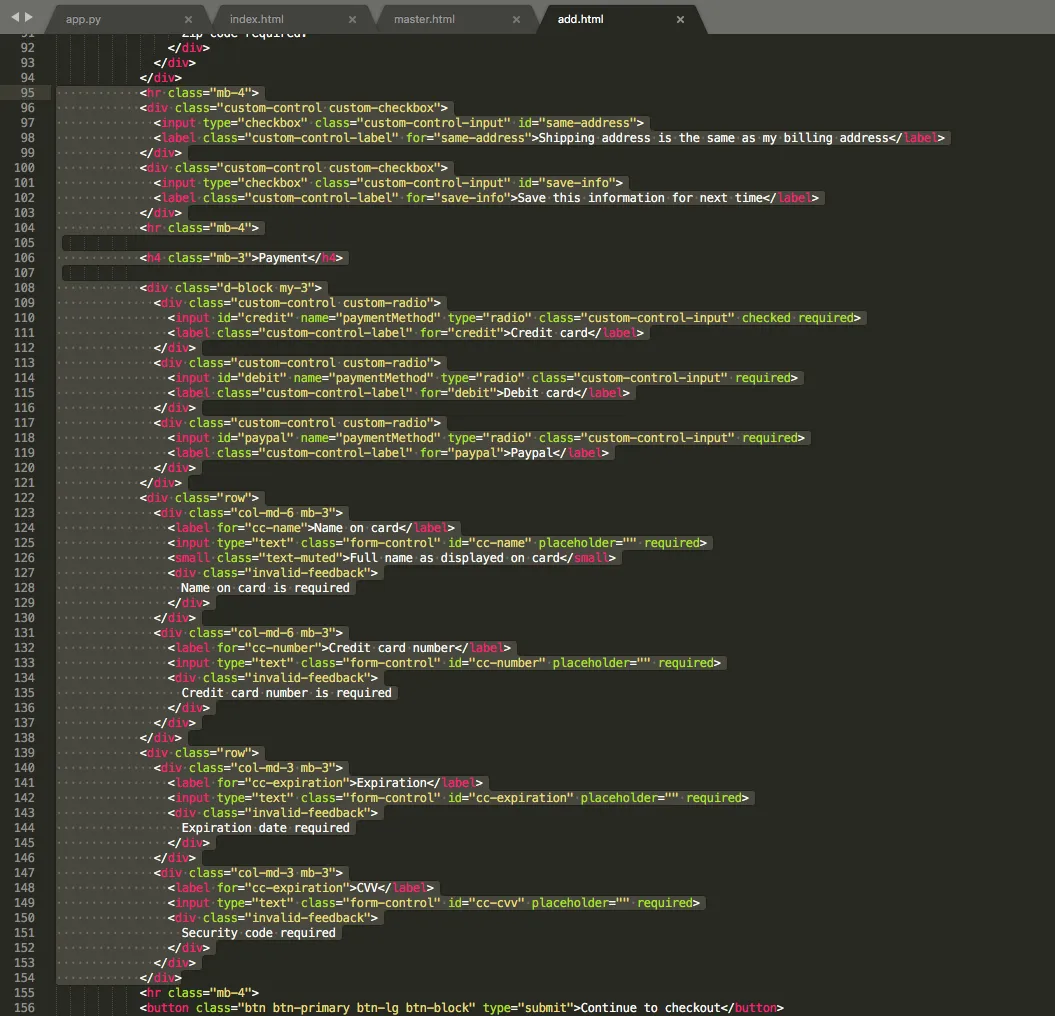The height and width of the screenshot is (1016, 1055).
Task: Click 'Name on card is required' text
Action: pos(265,588)
